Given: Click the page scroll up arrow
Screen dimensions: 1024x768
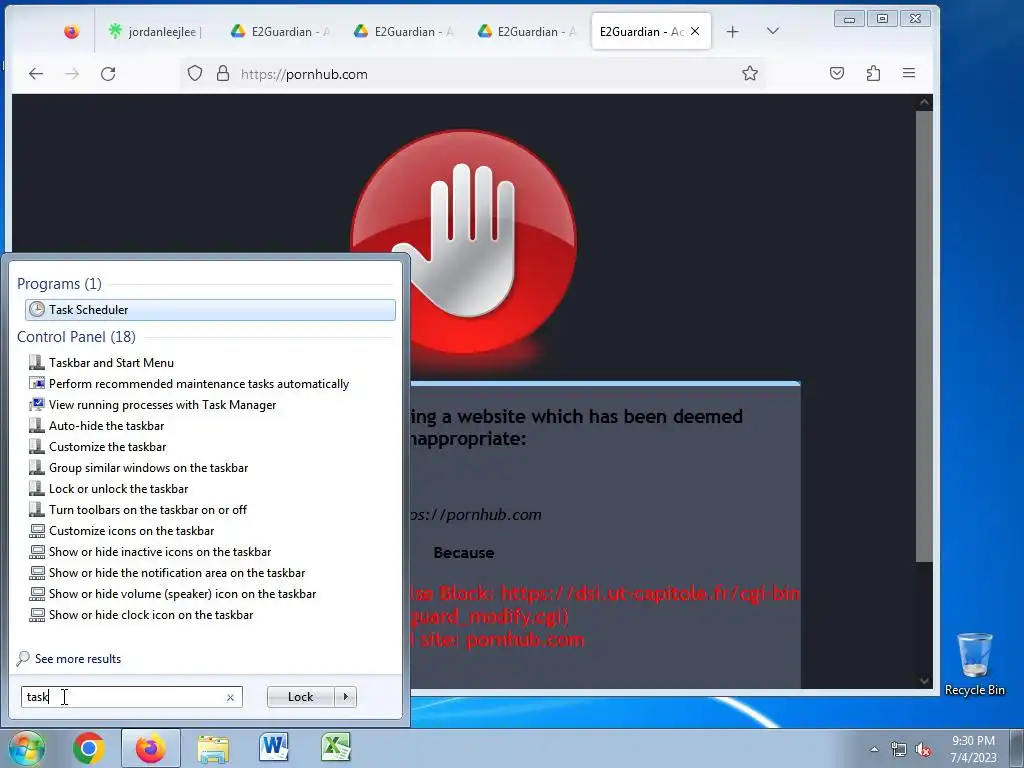Looking at the screenshot, I should (x=923, y=103).
